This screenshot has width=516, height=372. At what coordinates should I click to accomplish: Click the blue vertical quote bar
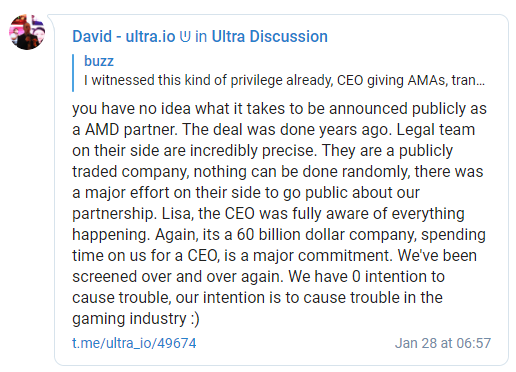point(73,73)
